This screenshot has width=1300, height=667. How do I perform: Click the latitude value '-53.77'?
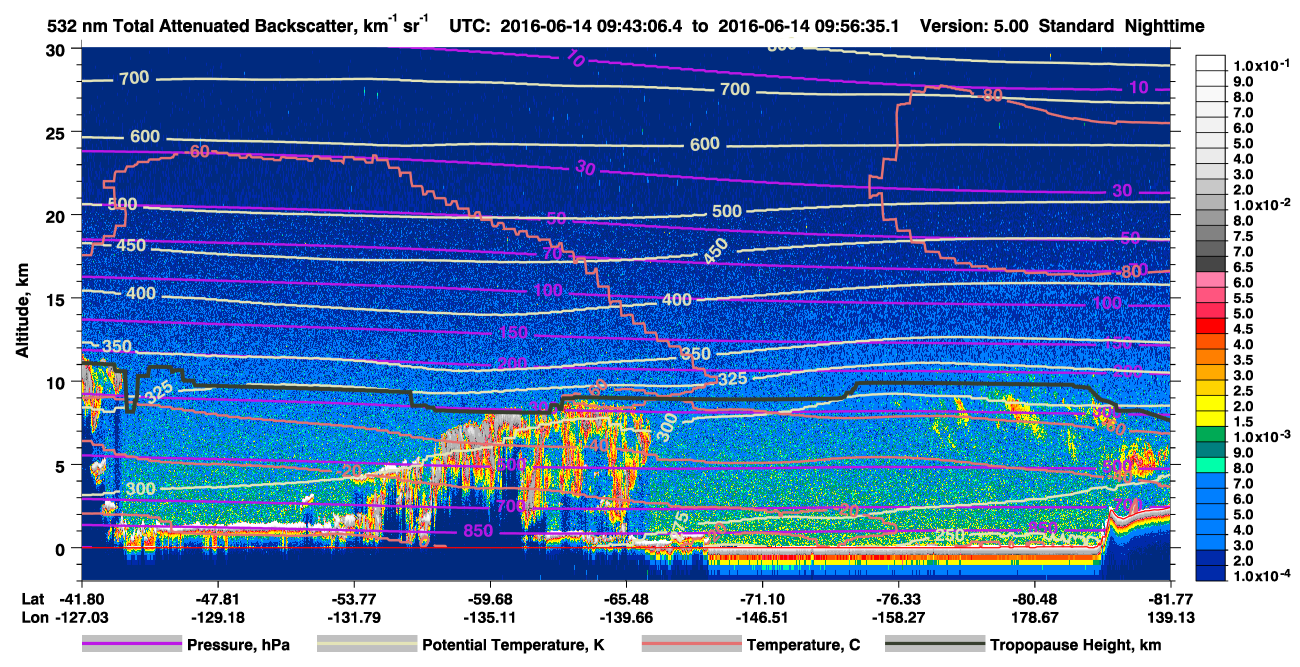(x=354, y=600)
